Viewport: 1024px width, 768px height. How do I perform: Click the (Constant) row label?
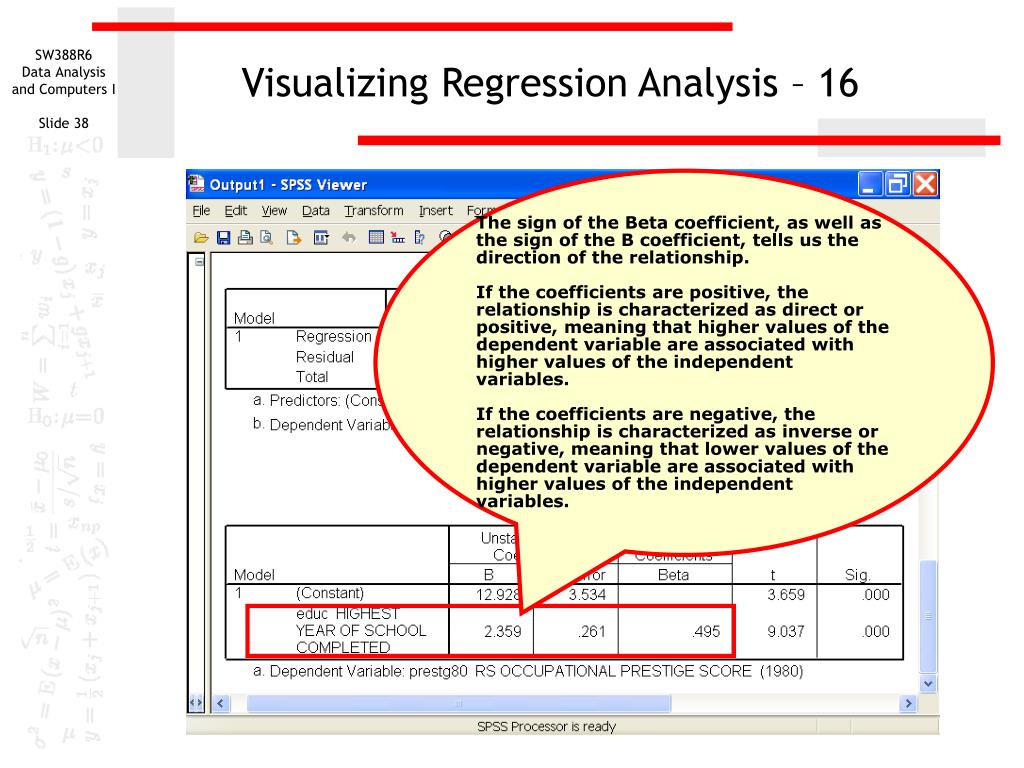[330, 593]
